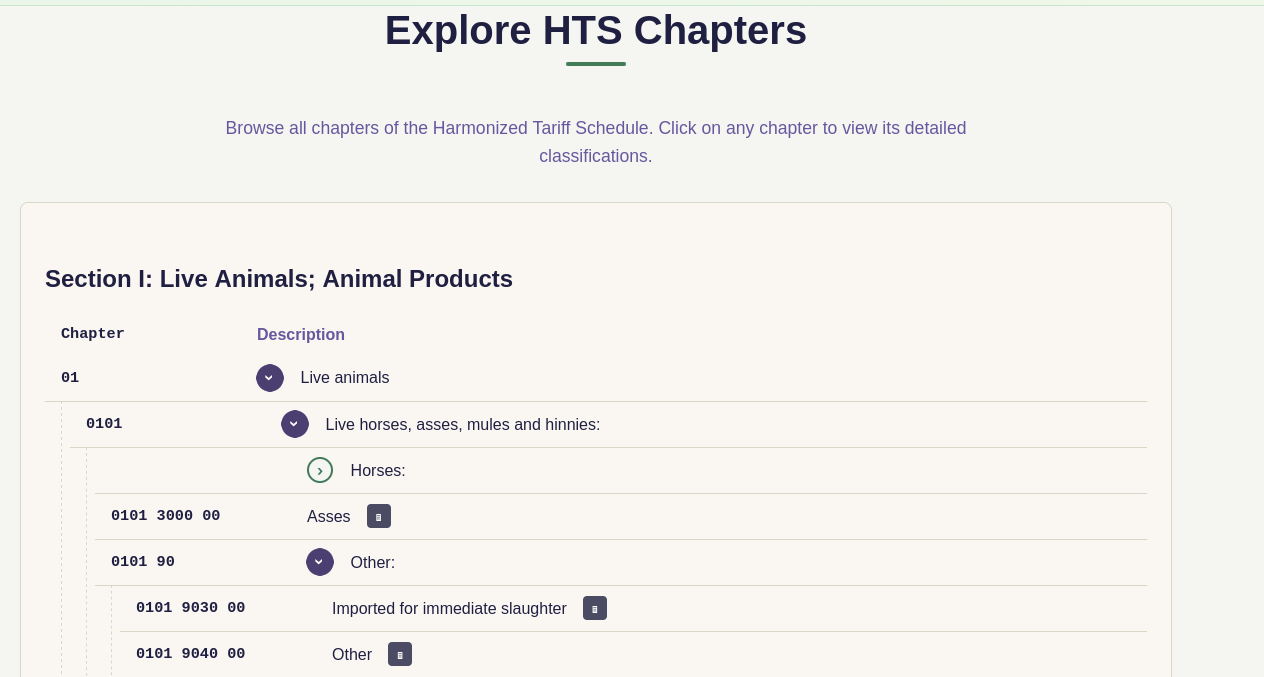Select the 0101 9030 00 slaughter entry
This screenshot has width=1264, height=677.
tap(190, 608)
